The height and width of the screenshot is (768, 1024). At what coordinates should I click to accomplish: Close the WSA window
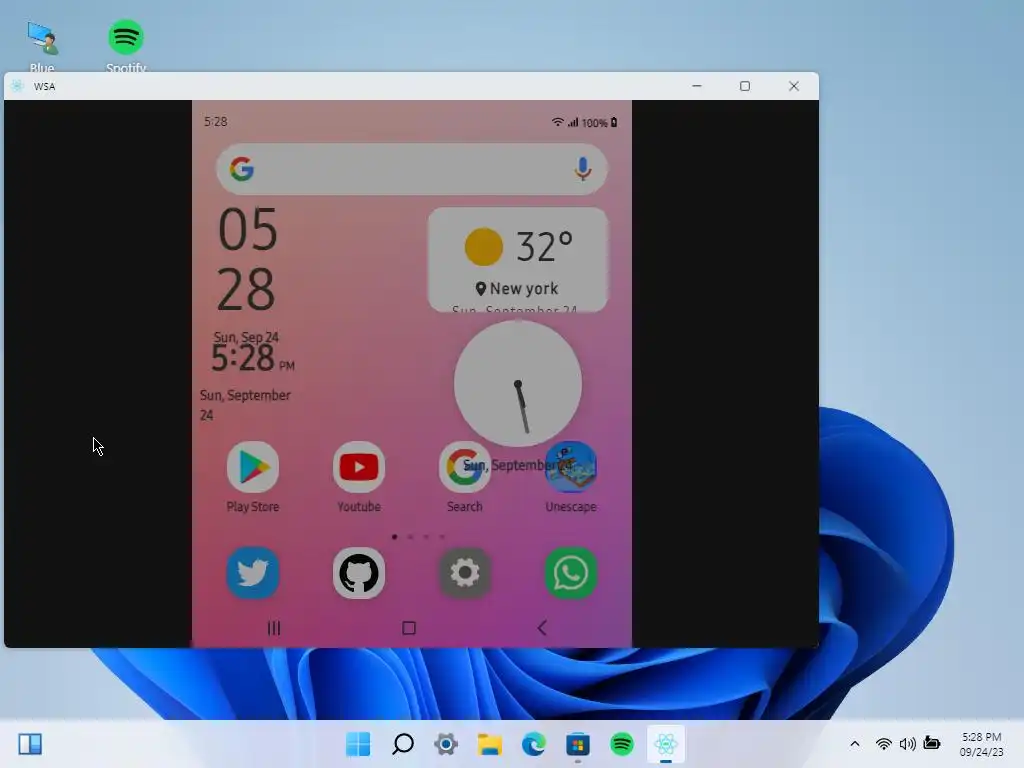point(794,86)
